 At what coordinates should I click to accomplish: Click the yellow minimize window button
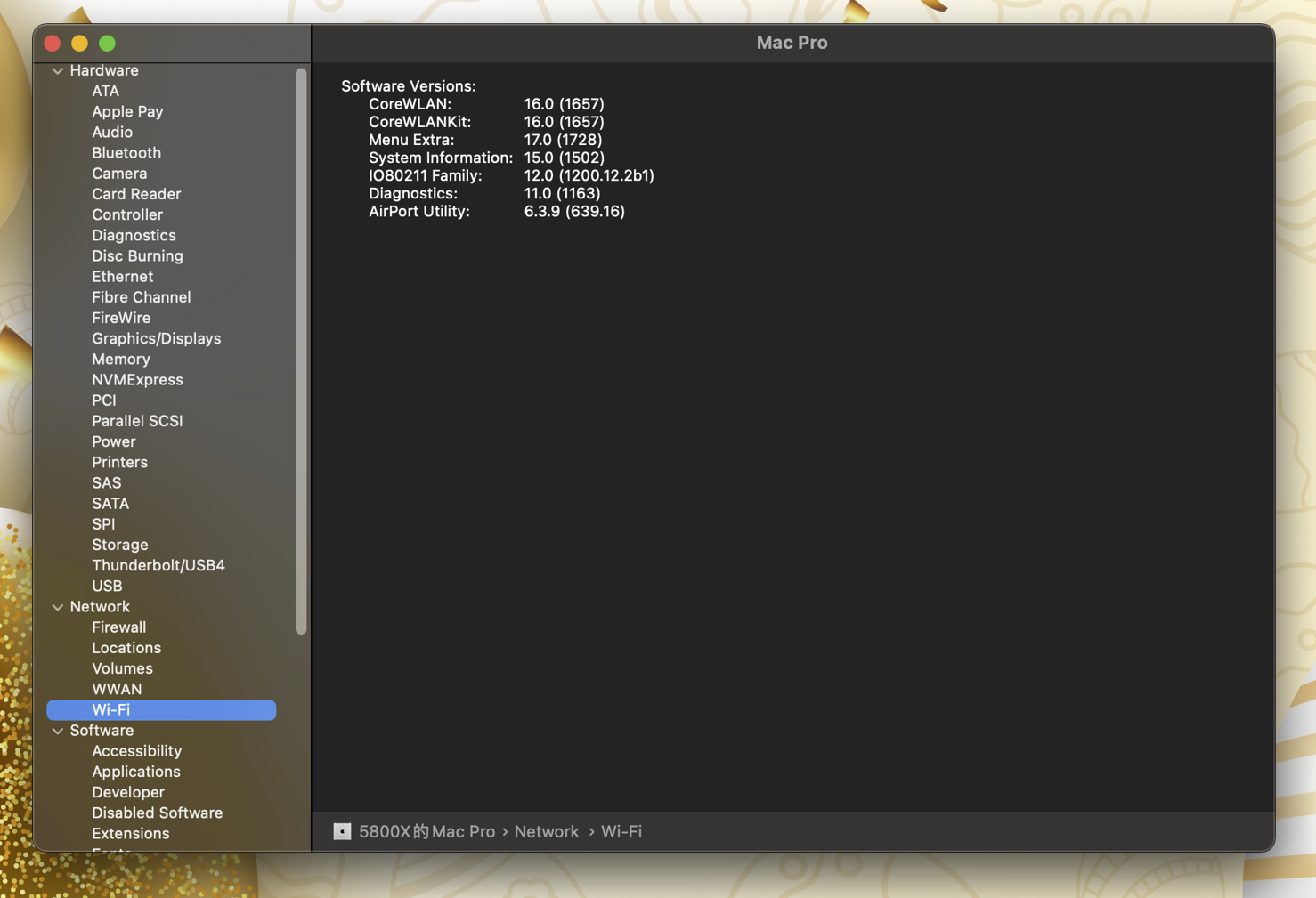tap(79, 43)
